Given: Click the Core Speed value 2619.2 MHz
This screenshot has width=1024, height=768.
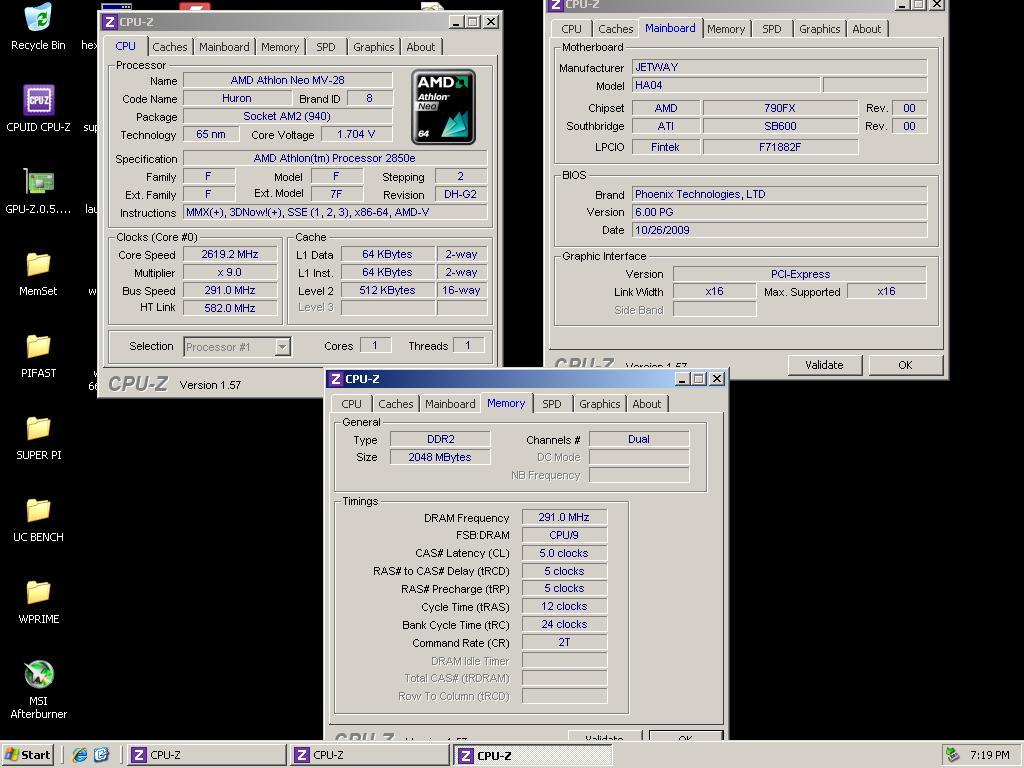Looking at the screenshot, I should [x=230, y=254].
